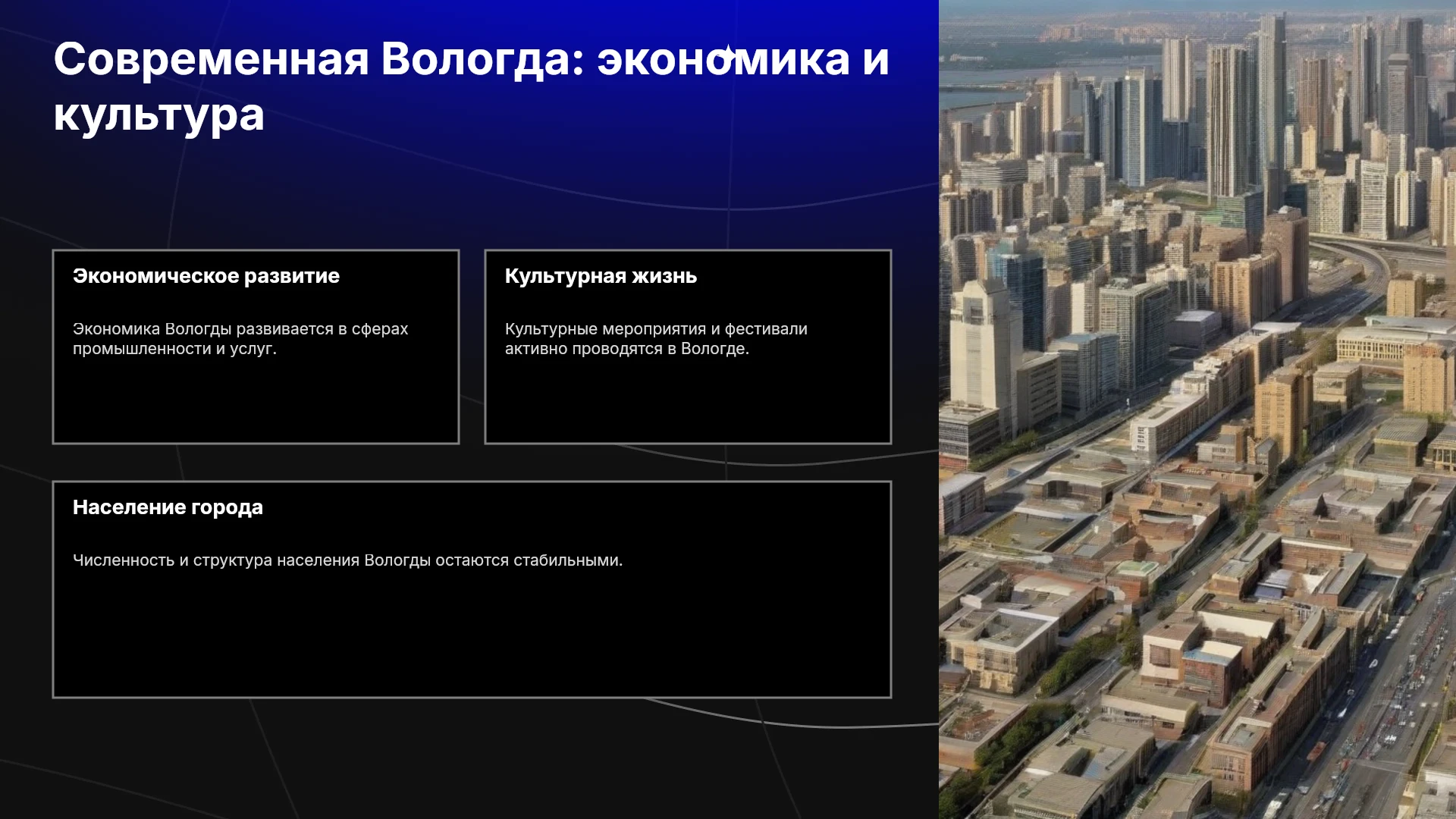
Task: Select the aerial city photo on the right
Action: 1197,409
